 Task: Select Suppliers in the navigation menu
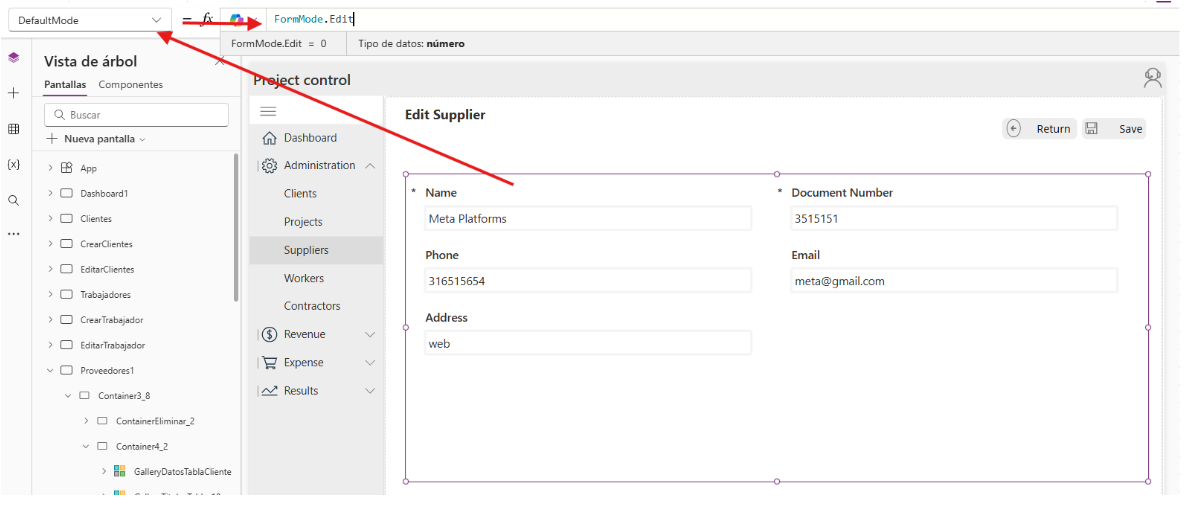click(x=306, y=250)
